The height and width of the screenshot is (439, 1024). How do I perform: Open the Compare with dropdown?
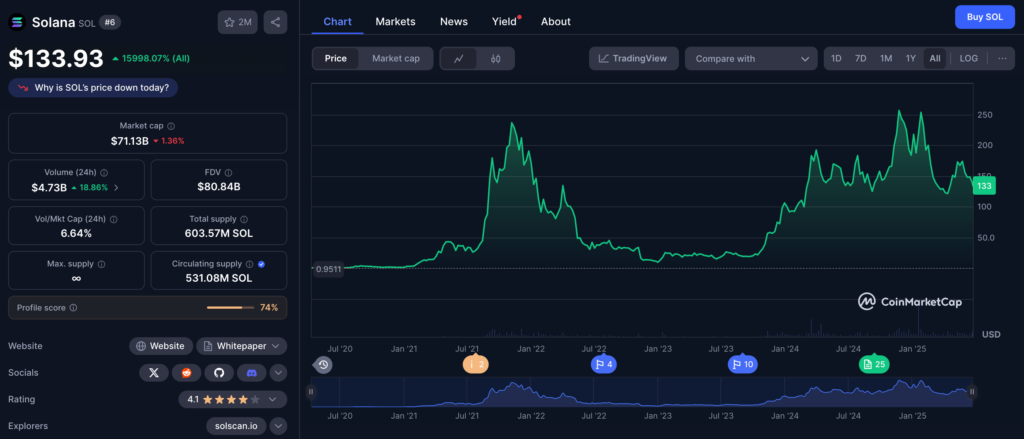751,58
